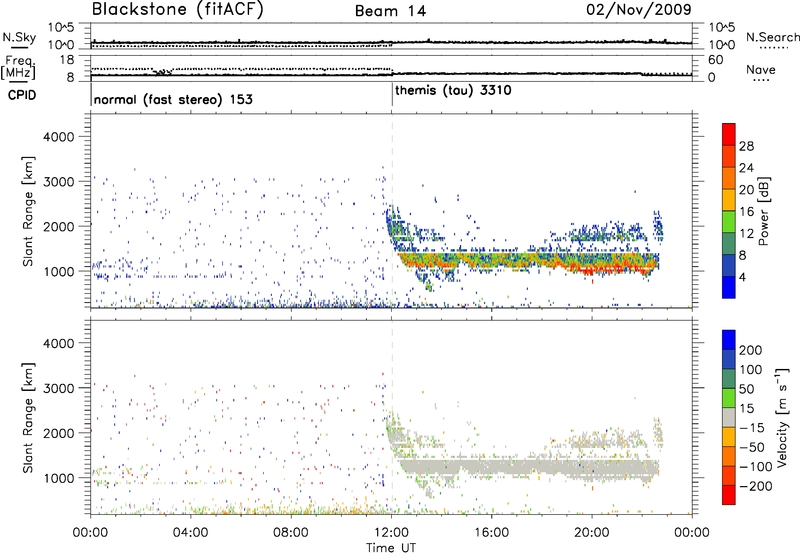The width and height of the screenshot is (800, 554).
Task: Click the 3000 tick of the velocity panel
Action: pyautogui.click(x=59, y=388)
